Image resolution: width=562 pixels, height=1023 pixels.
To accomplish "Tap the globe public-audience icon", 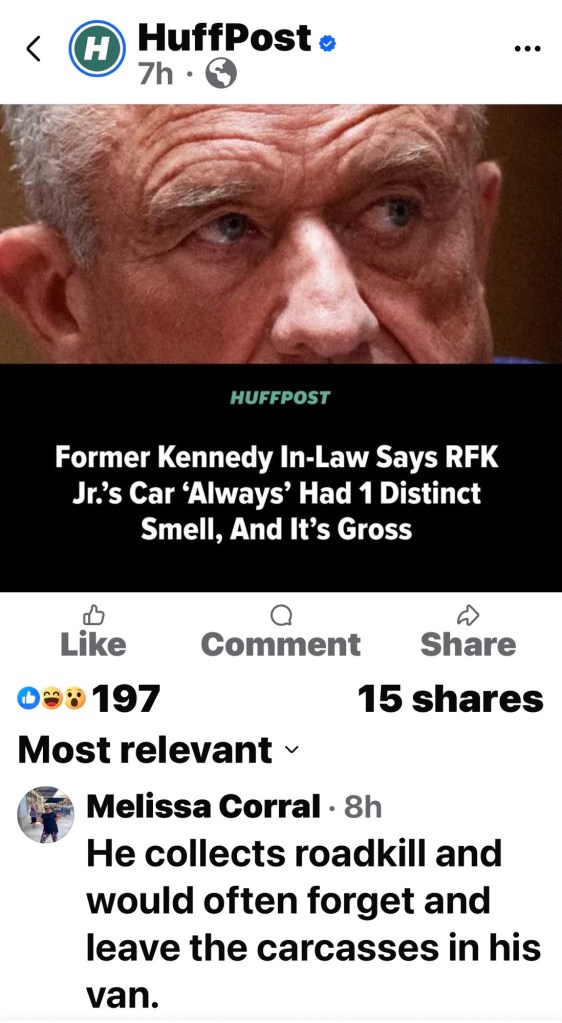I will click(x=221, y=75).
